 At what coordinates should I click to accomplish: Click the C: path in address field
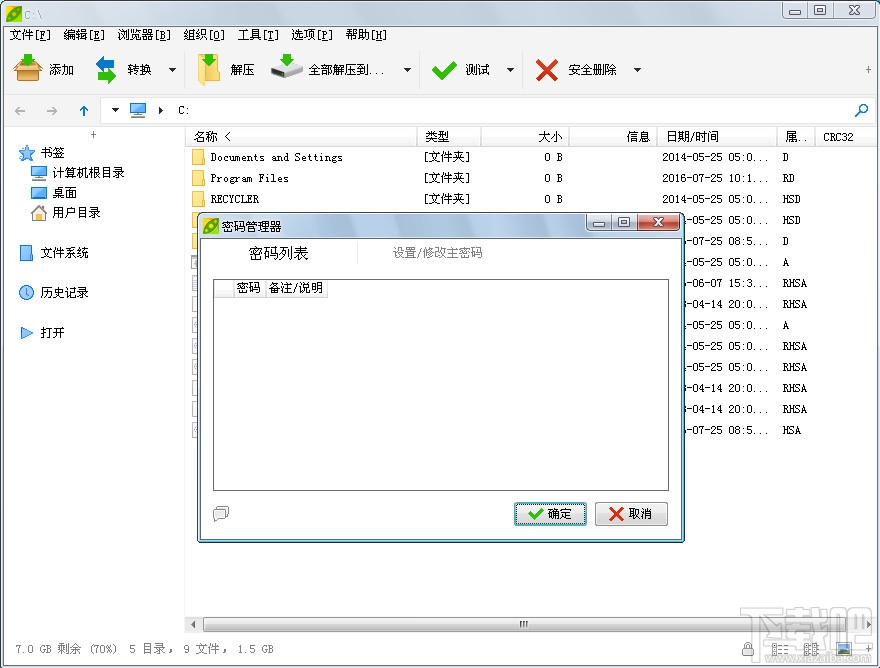(x=184, y=110)
